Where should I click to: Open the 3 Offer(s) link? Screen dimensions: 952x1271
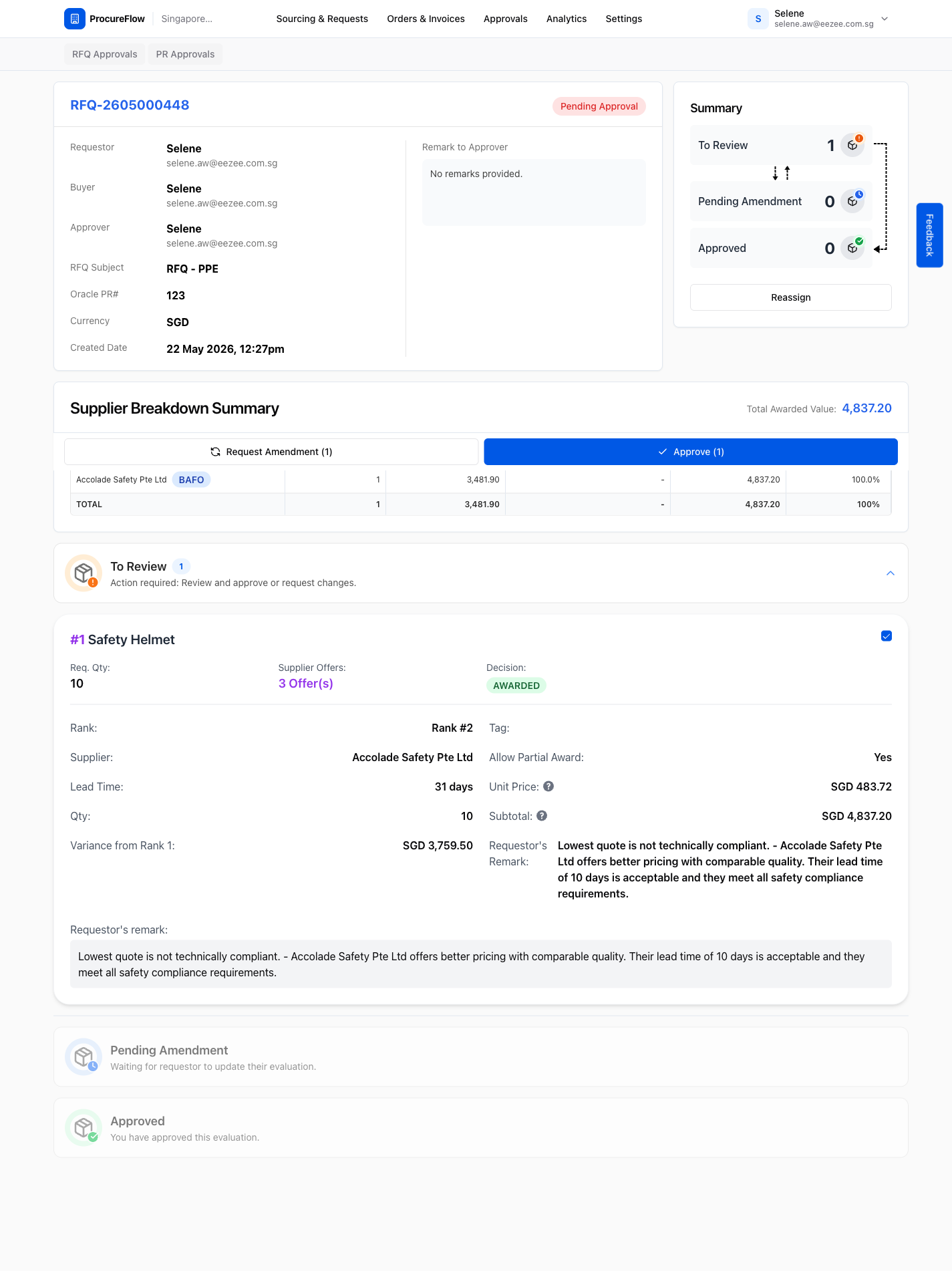[x=306, y=684]
